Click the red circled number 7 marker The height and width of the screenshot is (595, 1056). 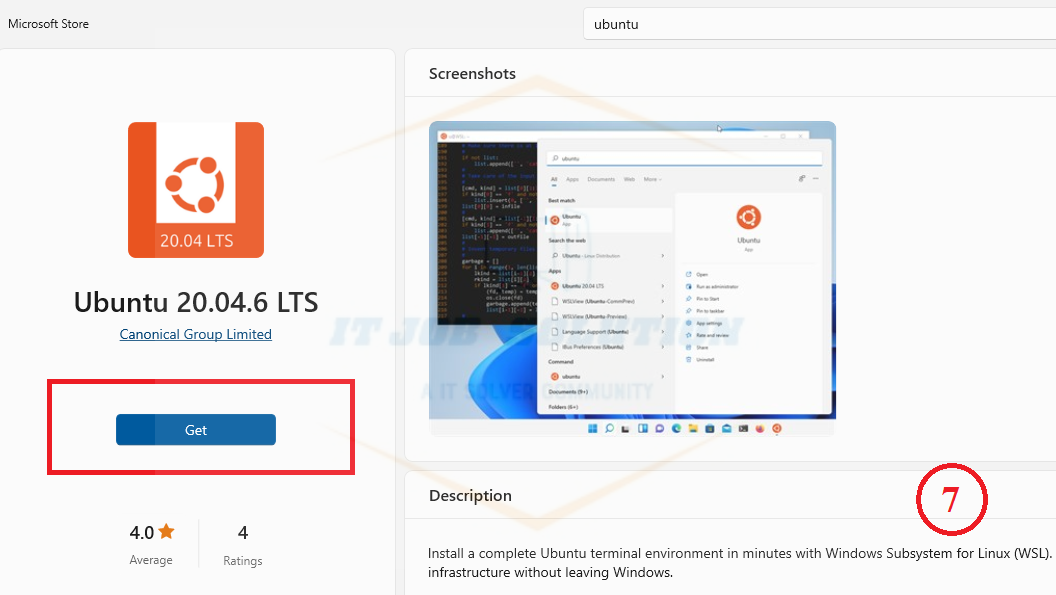[x=951, y=498]
